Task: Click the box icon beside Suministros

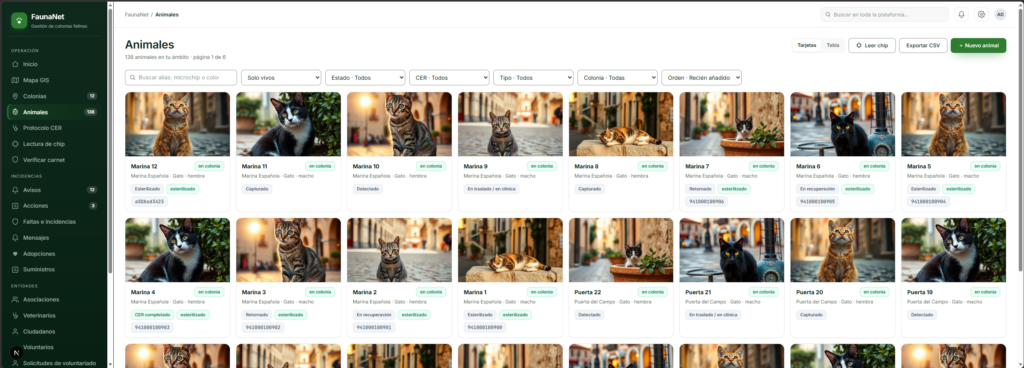Action: click(16, 269)
